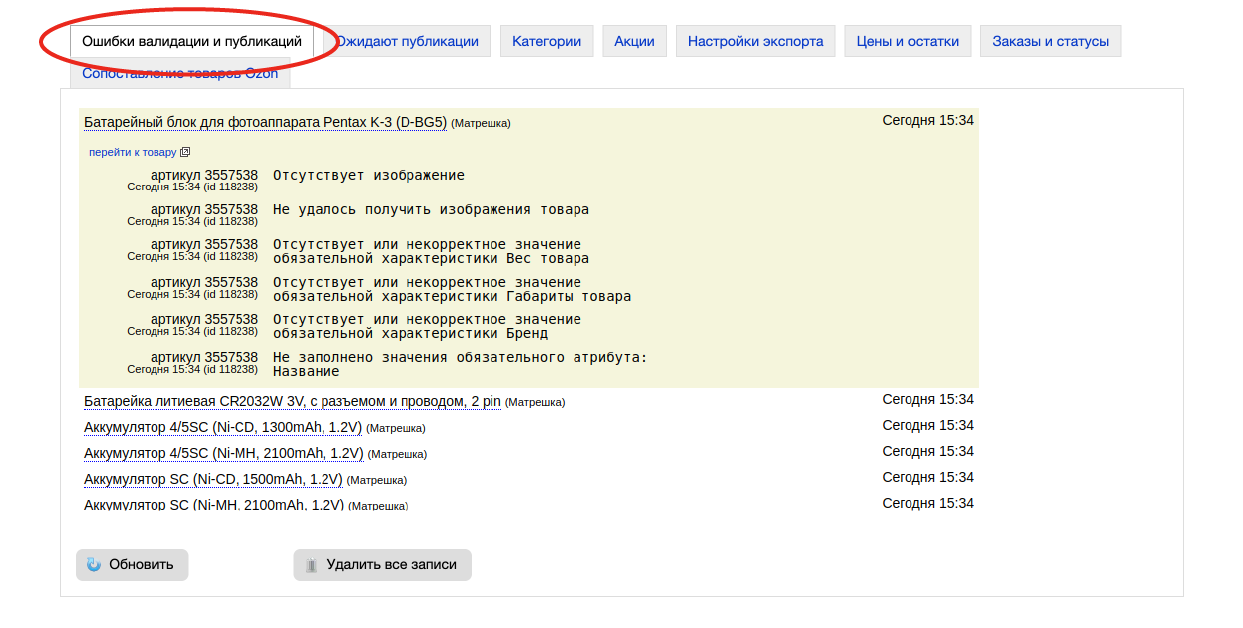Open the Категории tab

tap(546, 41)
